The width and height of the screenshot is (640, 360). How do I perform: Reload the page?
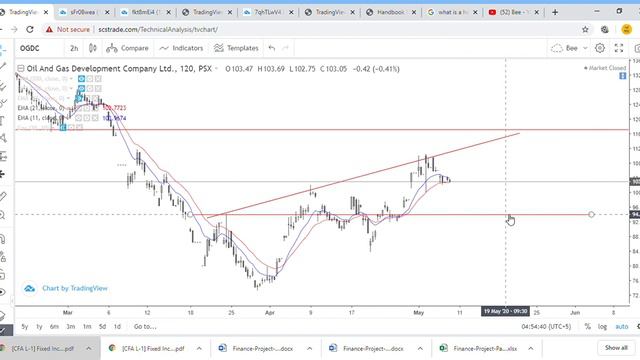30,29
